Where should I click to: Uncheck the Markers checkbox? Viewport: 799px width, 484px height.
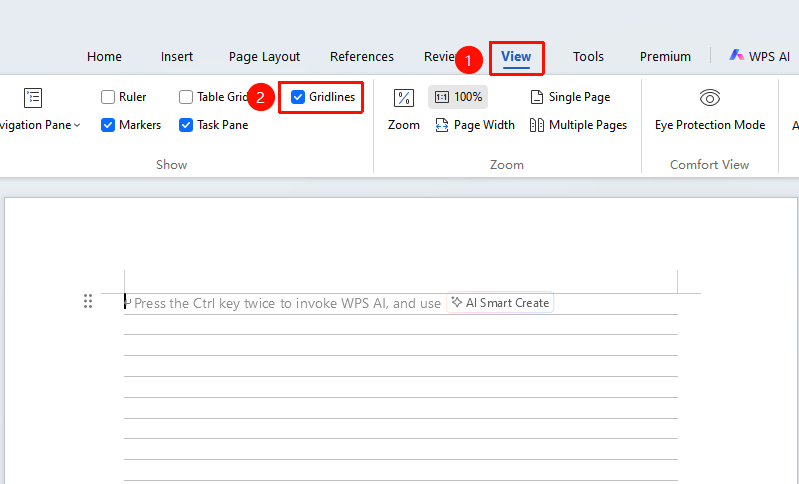coord(108,125)
